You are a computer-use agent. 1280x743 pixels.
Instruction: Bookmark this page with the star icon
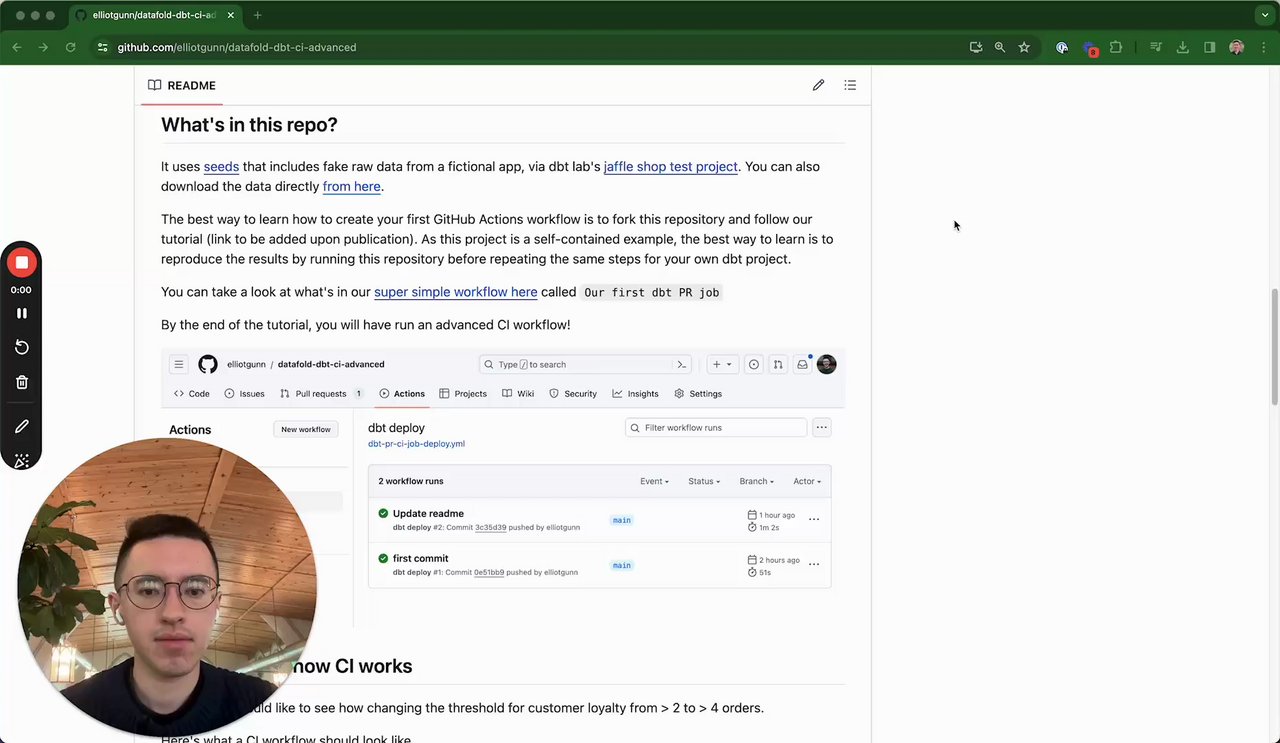point(1024,47)
